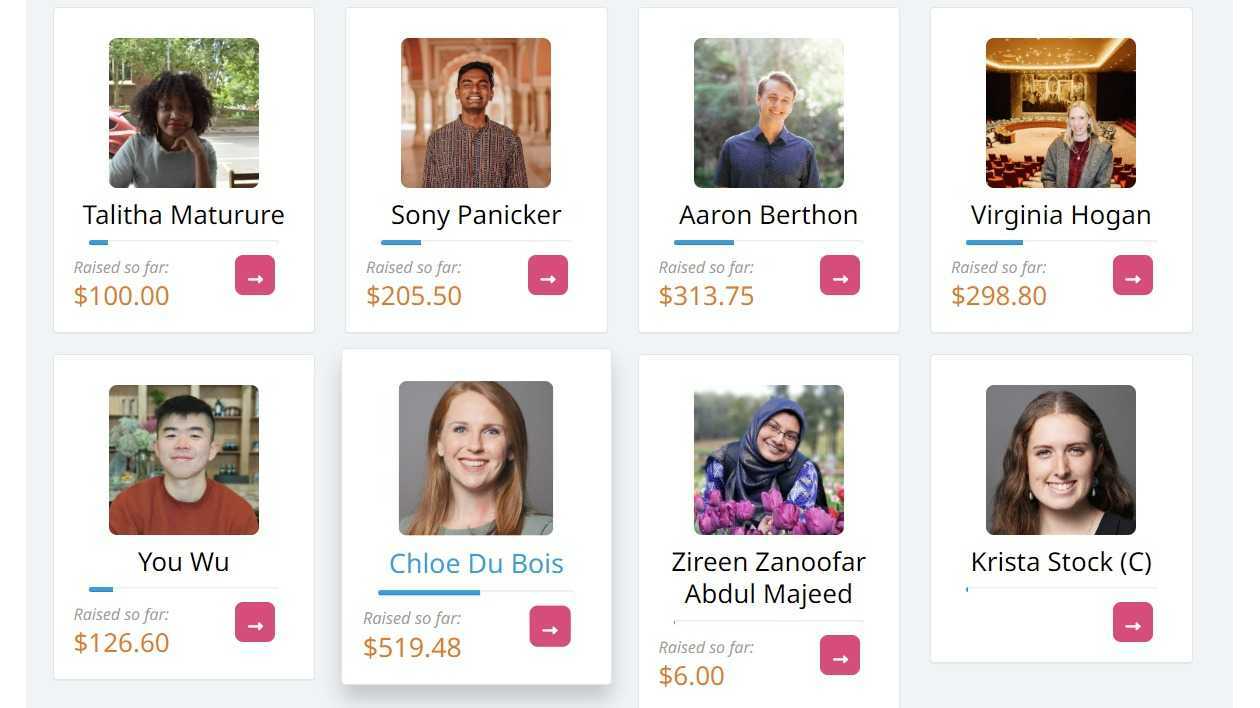1260x708 pixels.
Task: Open Virginia Hogan's profile photo
Action: point(1061,113)
